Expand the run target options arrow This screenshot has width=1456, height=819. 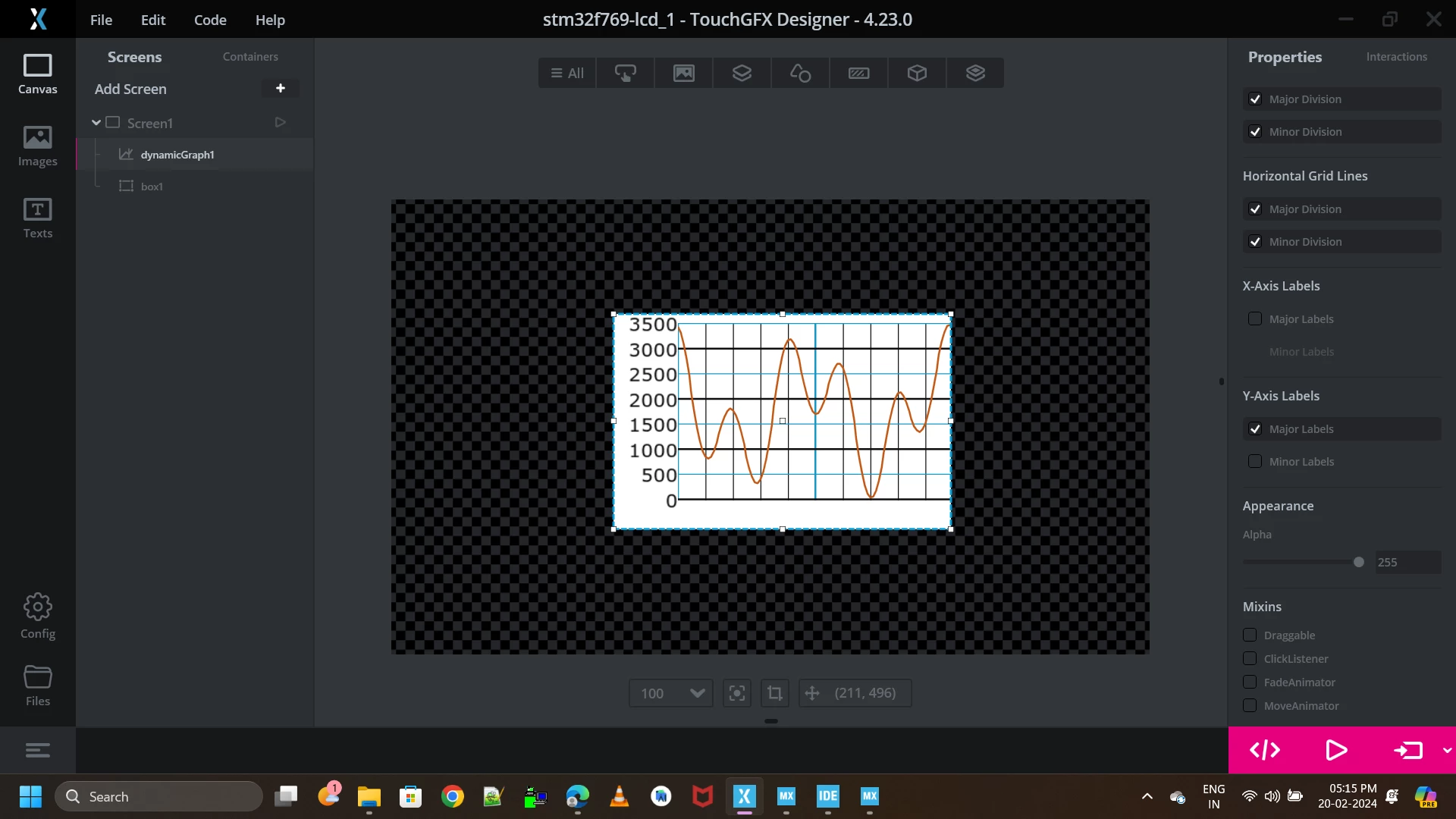click(x=1447, y=750)
